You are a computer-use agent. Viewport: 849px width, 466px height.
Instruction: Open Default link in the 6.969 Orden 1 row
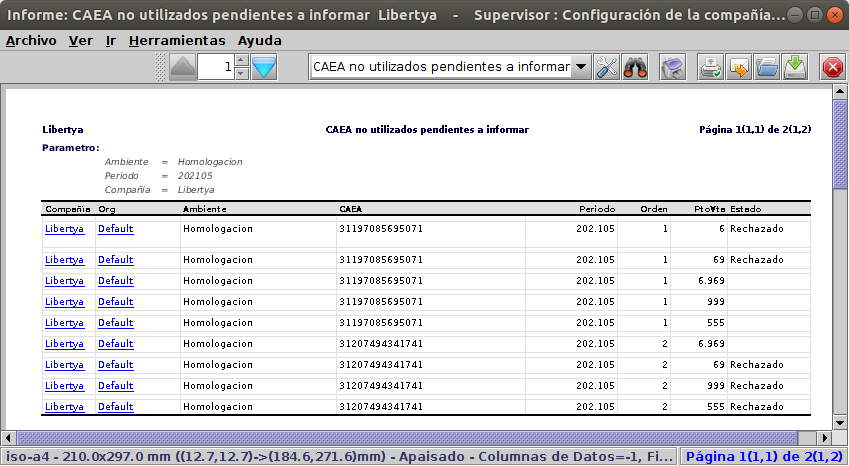coord(115,281)
